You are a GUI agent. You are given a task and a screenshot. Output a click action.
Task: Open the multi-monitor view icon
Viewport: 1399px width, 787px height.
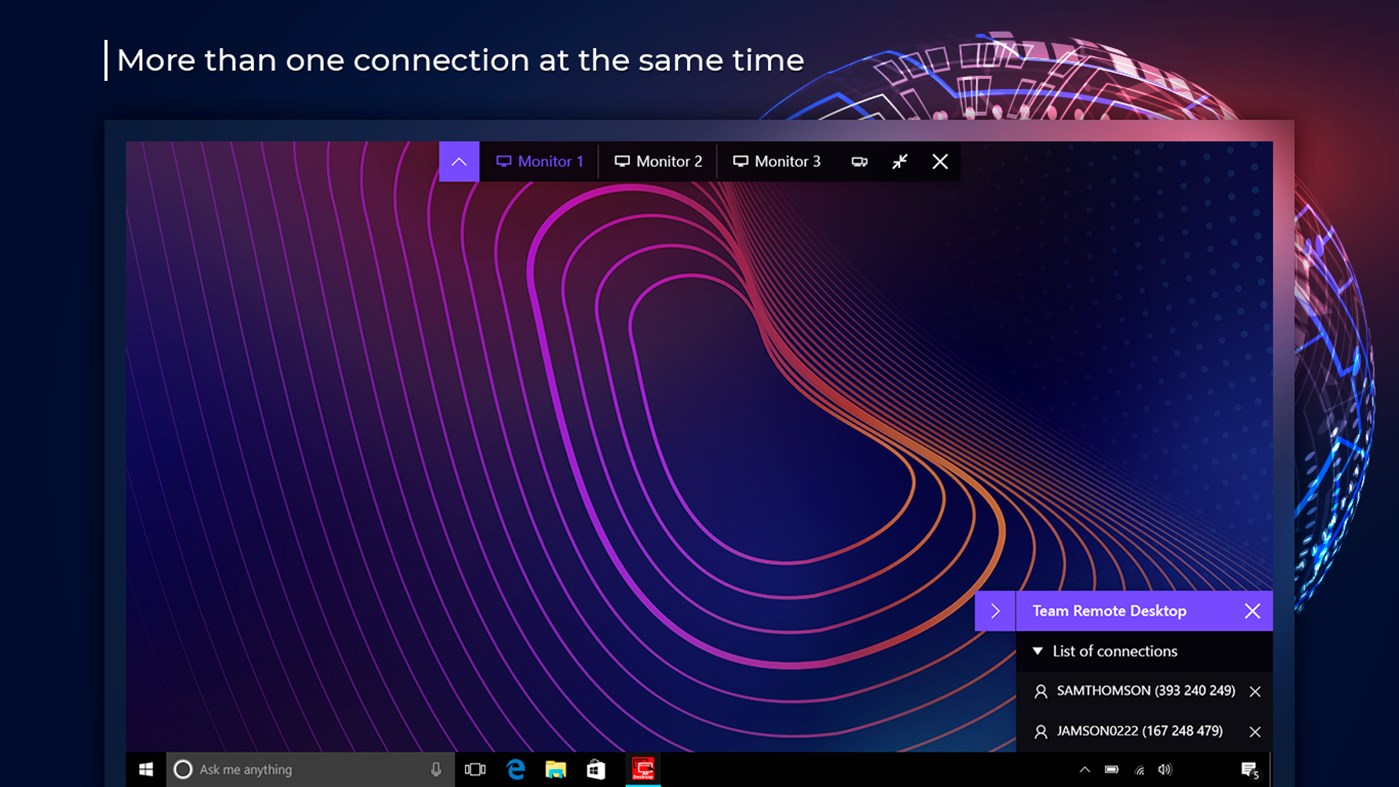(859, 161)
